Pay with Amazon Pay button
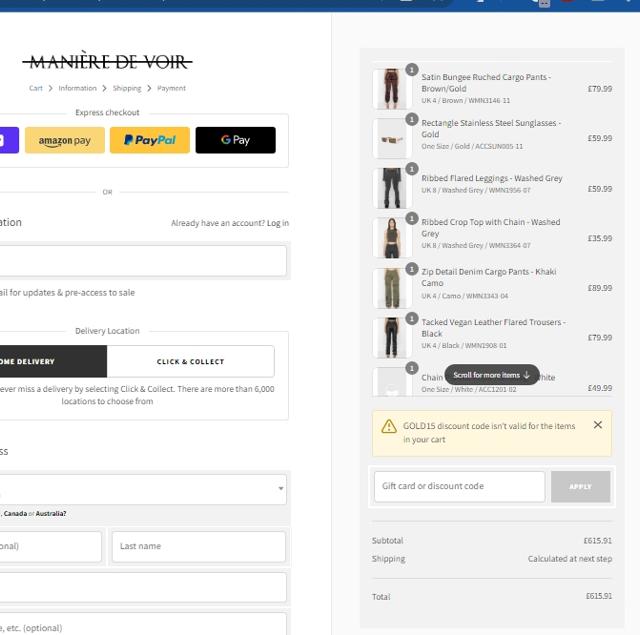This screenshot has width=640, height=635. tap(64, 140)
